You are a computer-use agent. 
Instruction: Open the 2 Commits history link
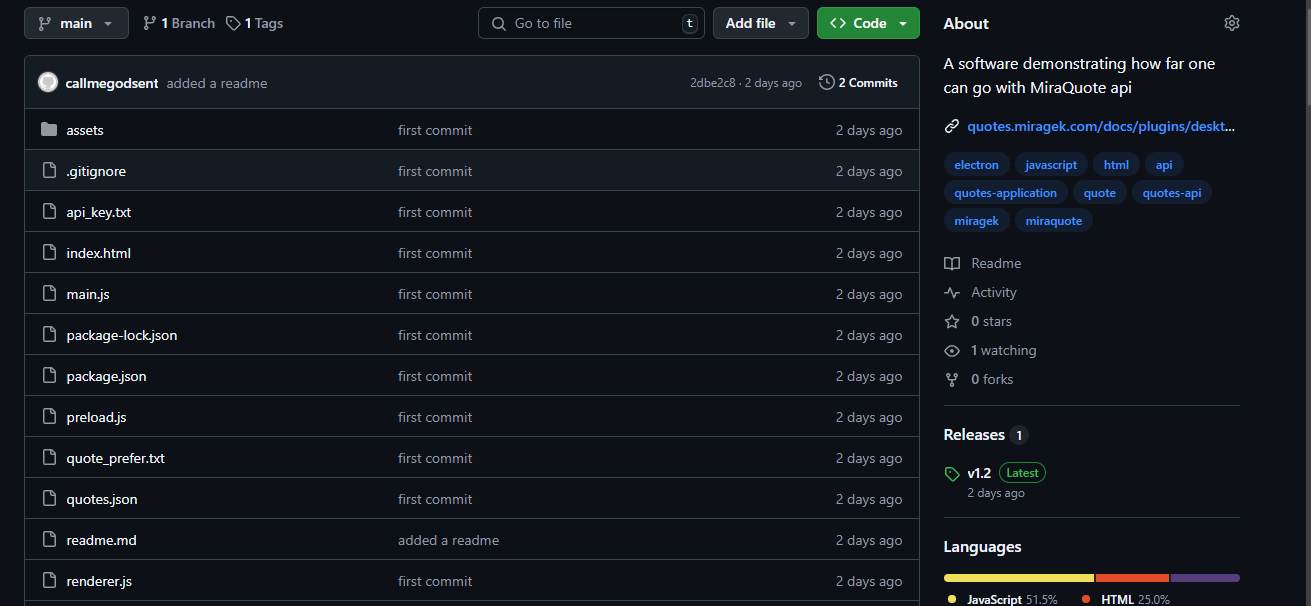click(x=858, y=82)
